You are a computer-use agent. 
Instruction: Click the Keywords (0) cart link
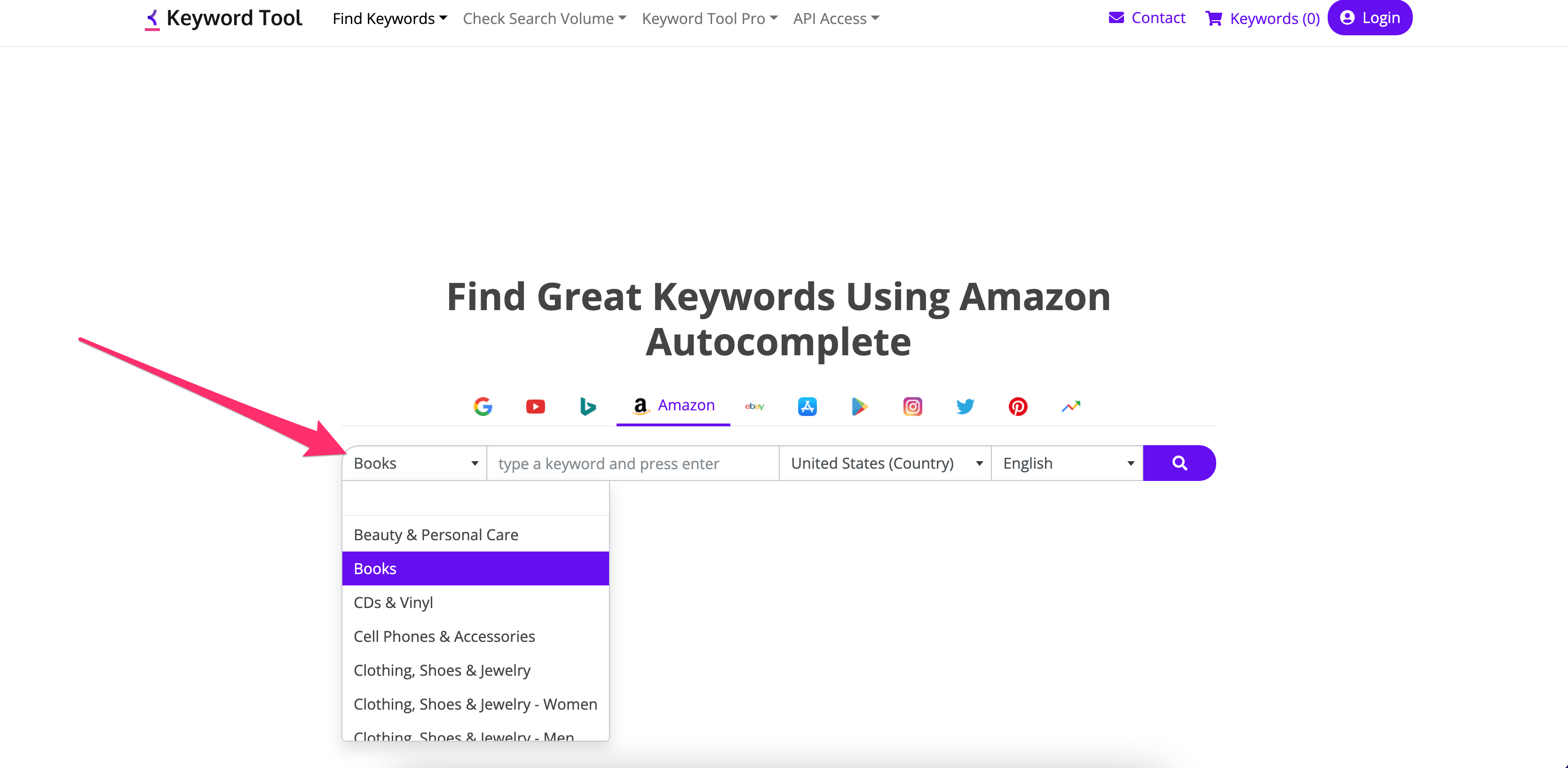point(1263,18)
